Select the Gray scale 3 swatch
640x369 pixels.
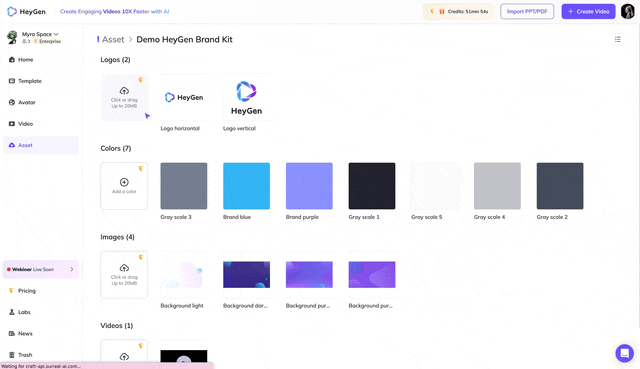click(x=184, y=186)
